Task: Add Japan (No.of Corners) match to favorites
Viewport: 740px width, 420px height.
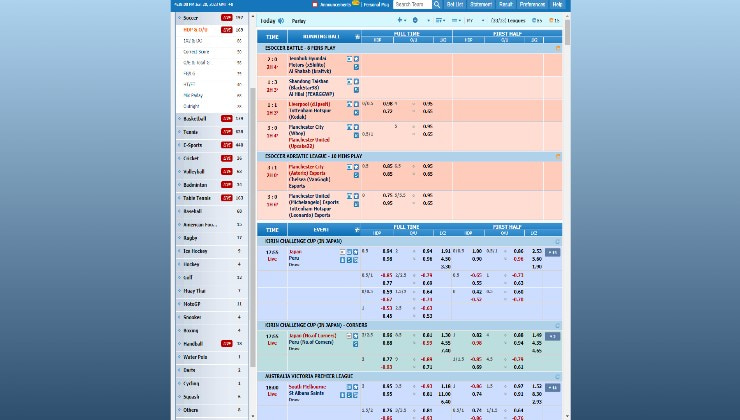Action: coord(356,336)
